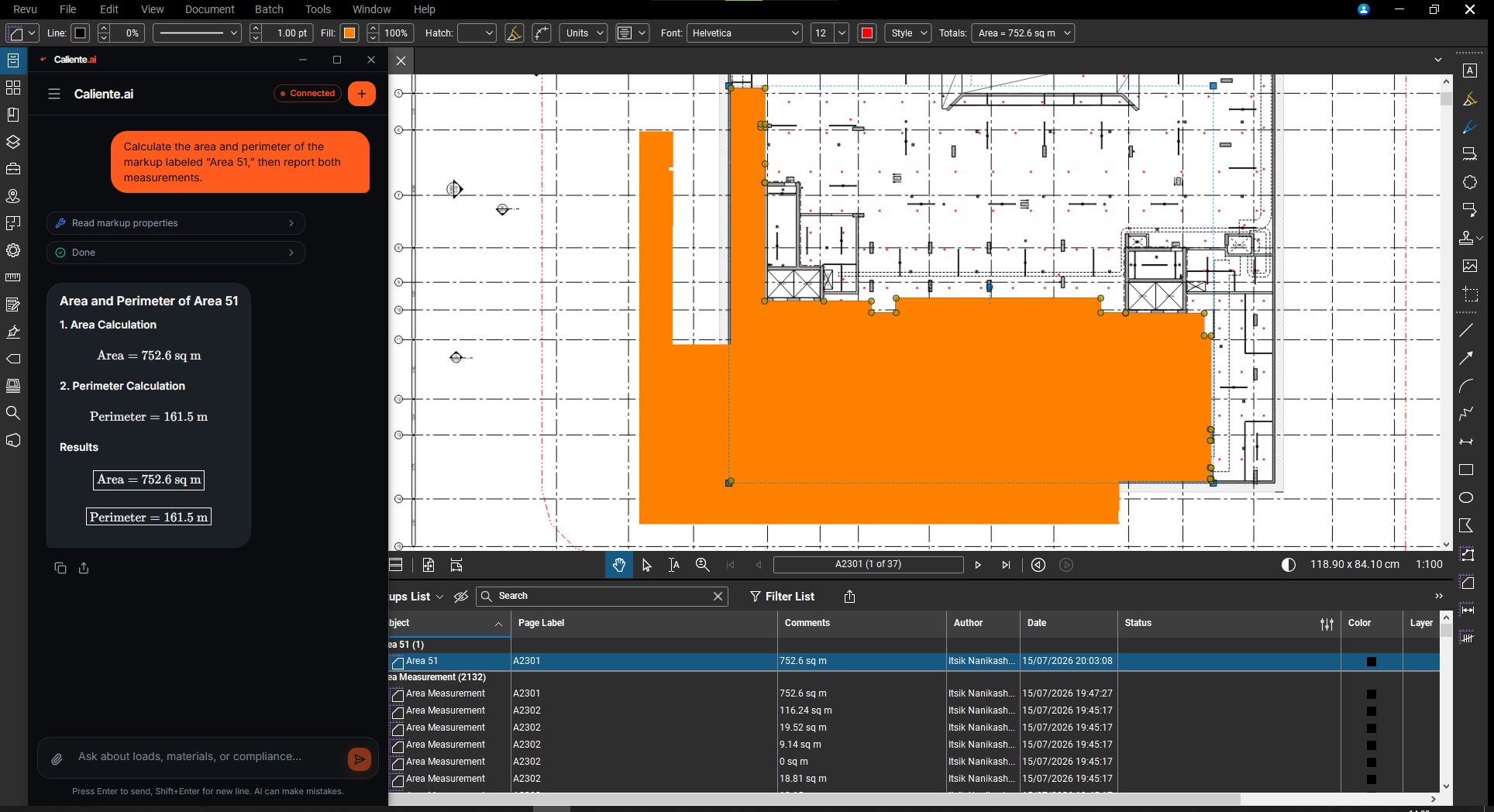
Task: Expand the Read markup properties step
Action: pos(176,223)
